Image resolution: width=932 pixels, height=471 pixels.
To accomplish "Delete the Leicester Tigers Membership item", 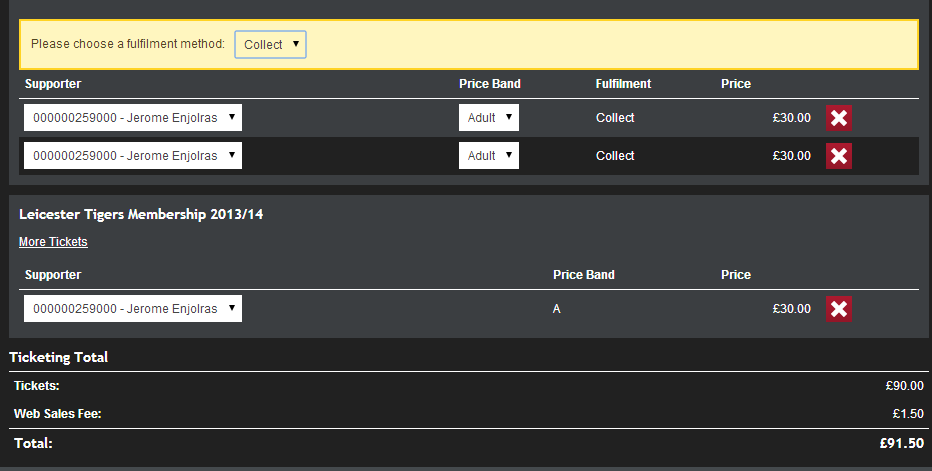I will [839, 309].
